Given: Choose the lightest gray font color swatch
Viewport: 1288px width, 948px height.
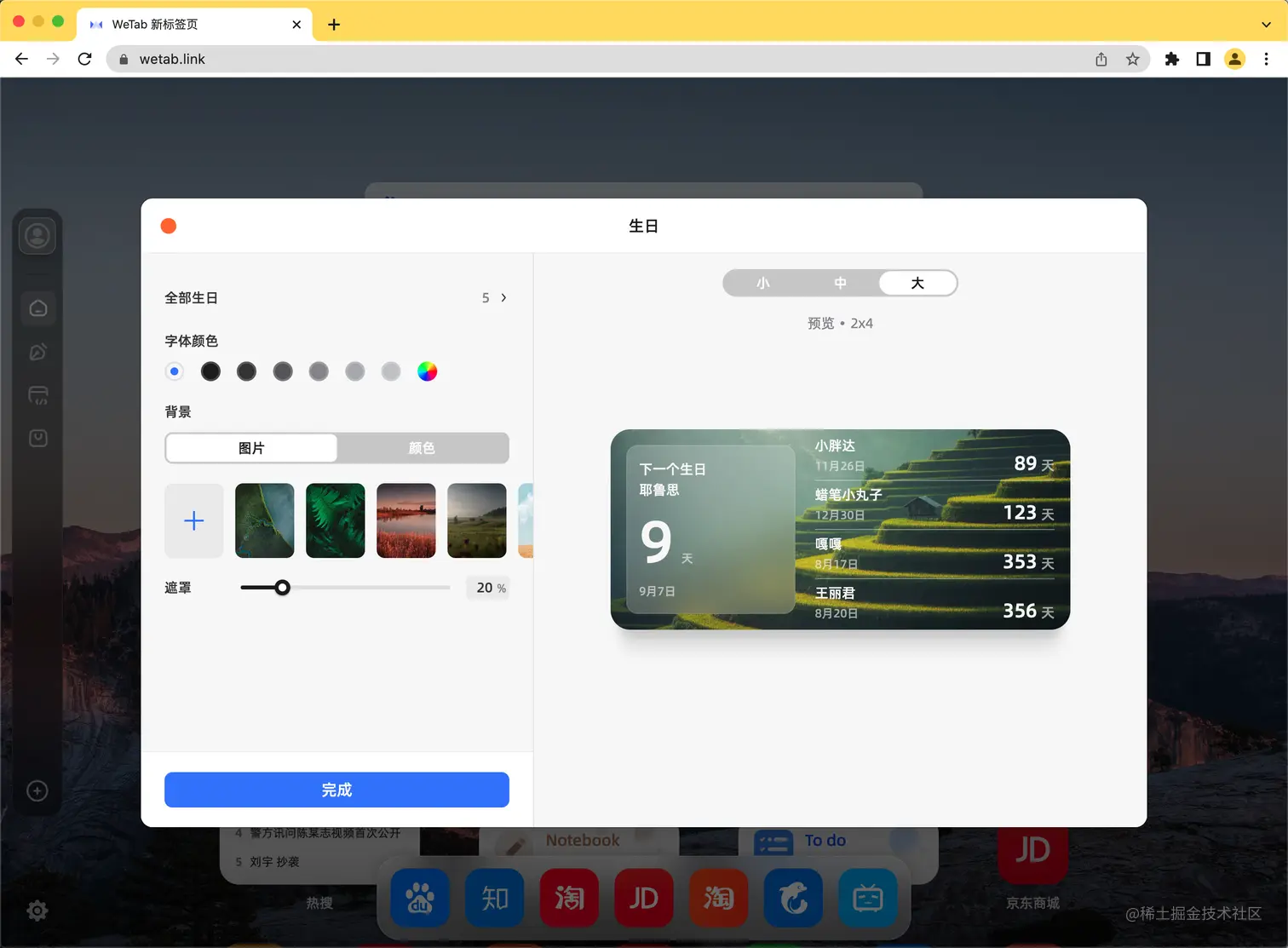Looking at the screenshot, I should click(x=391, y=371).
